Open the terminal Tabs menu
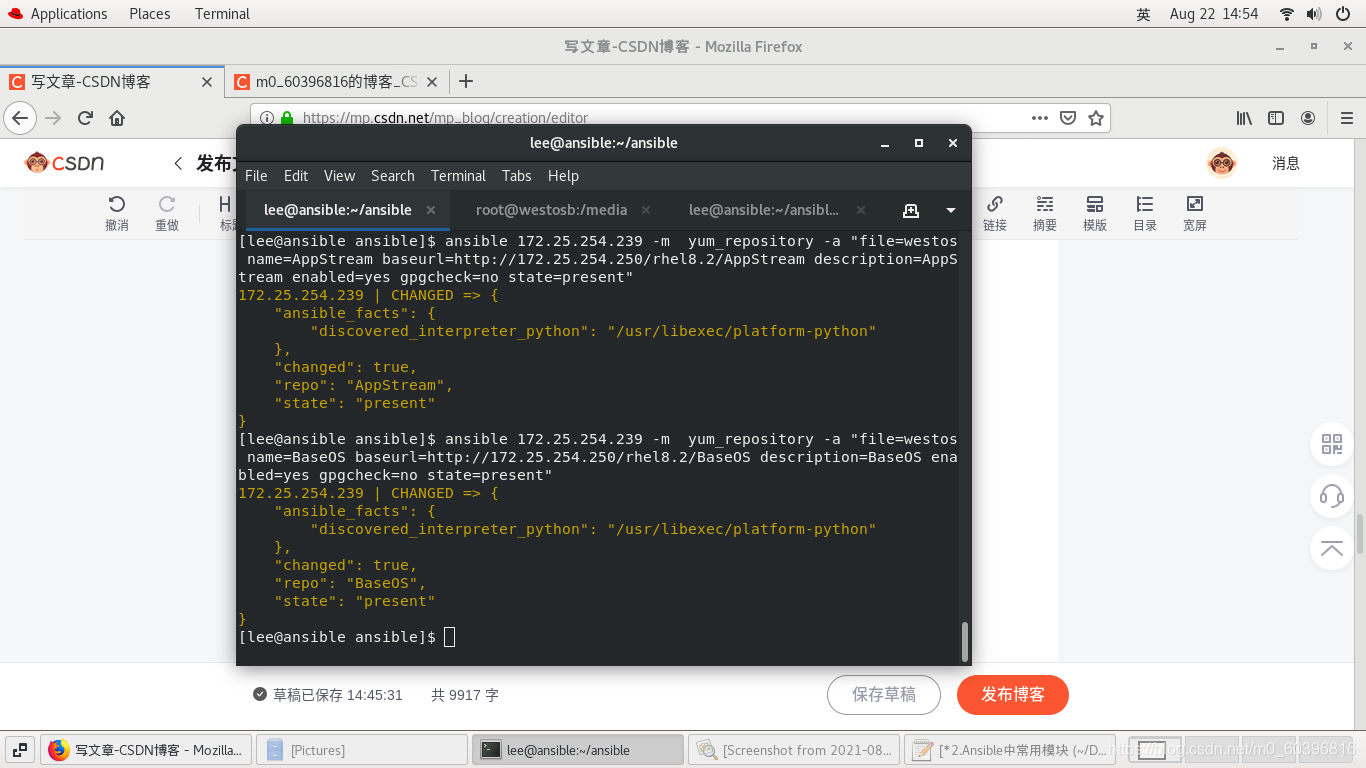The height and width of the screenshot is (768, 1366). 517,175
